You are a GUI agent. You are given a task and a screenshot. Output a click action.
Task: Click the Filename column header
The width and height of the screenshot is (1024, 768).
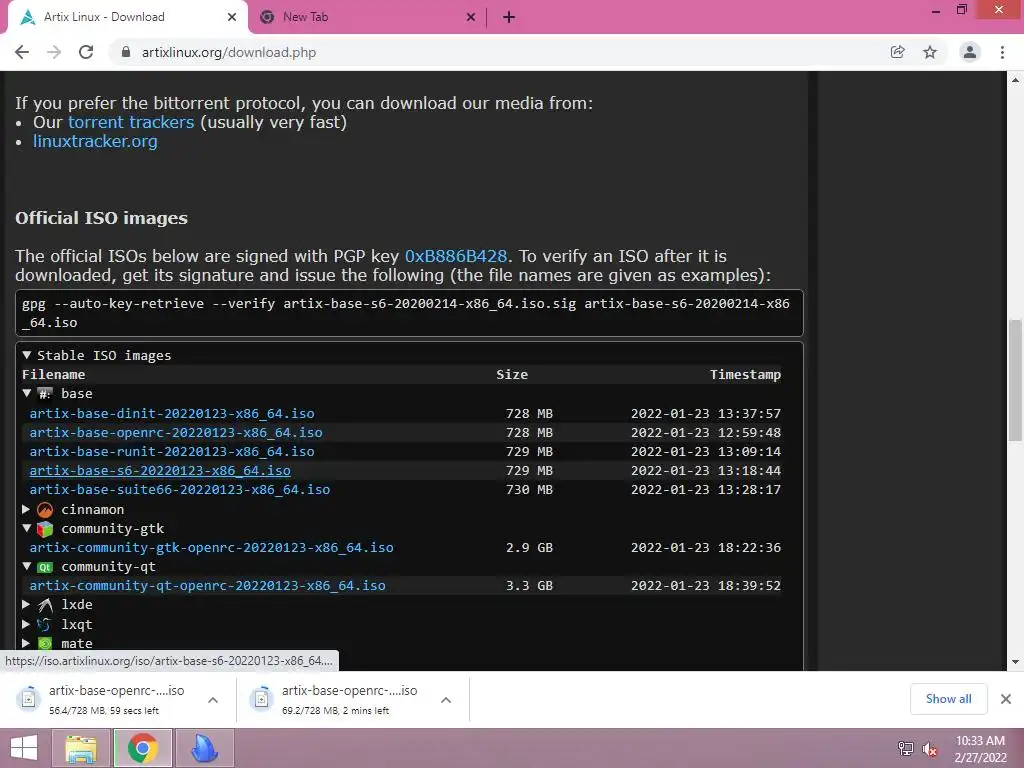(x=54, y=374)
